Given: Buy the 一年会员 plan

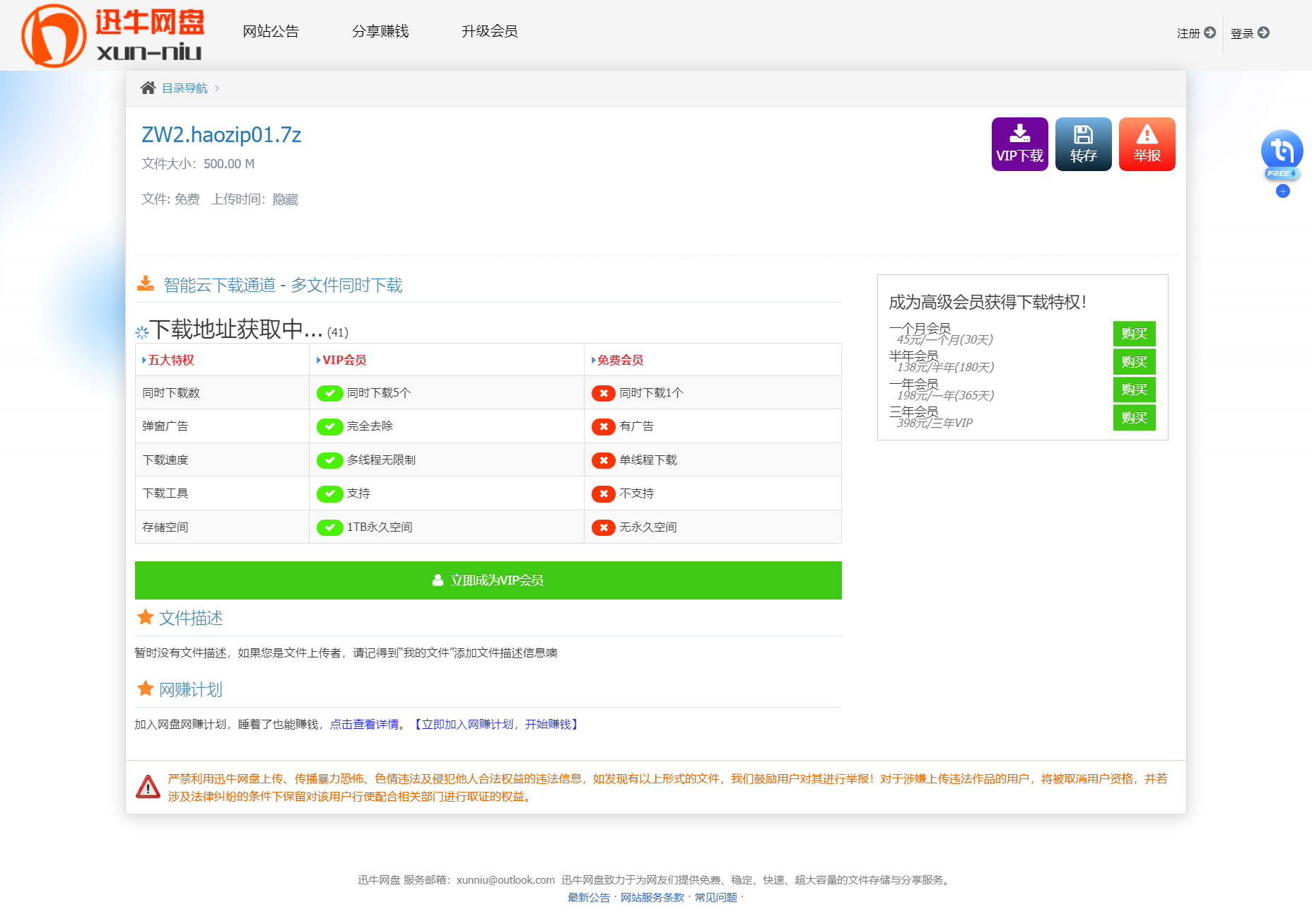Looking at the screenshot, I should click(1135, 390).
